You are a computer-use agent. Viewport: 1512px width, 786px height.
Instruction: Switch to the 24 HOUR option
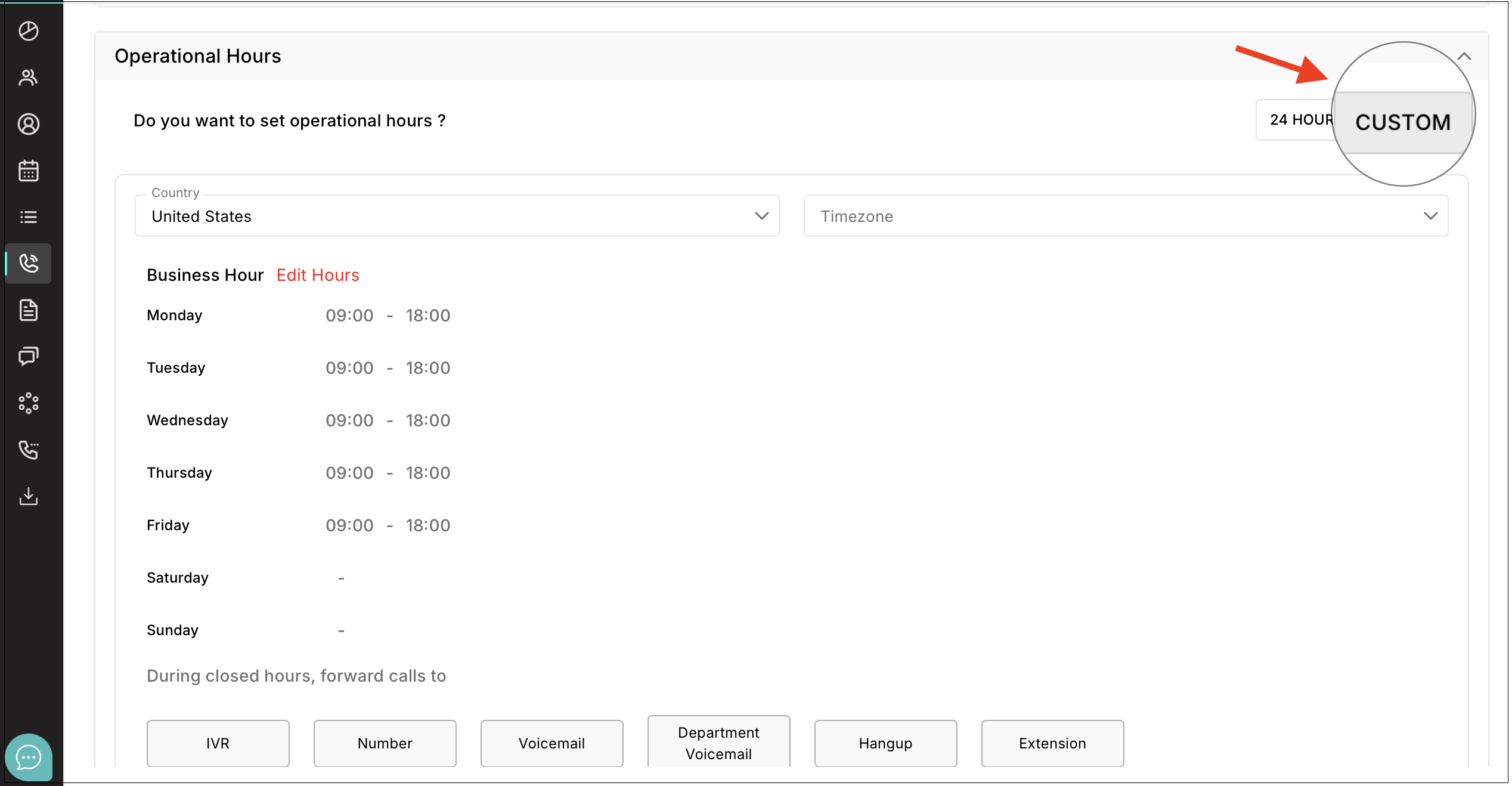pyautogui.click(x=1297, y=120)
